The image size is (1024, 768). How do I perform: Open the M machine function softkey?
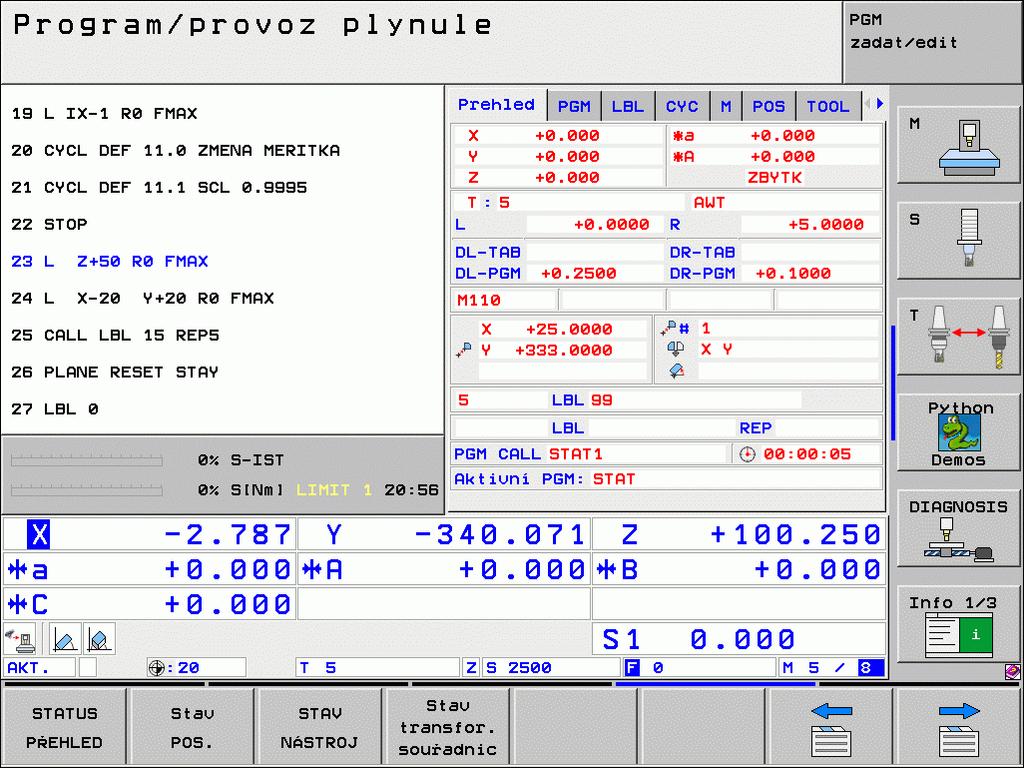(958, 146)
